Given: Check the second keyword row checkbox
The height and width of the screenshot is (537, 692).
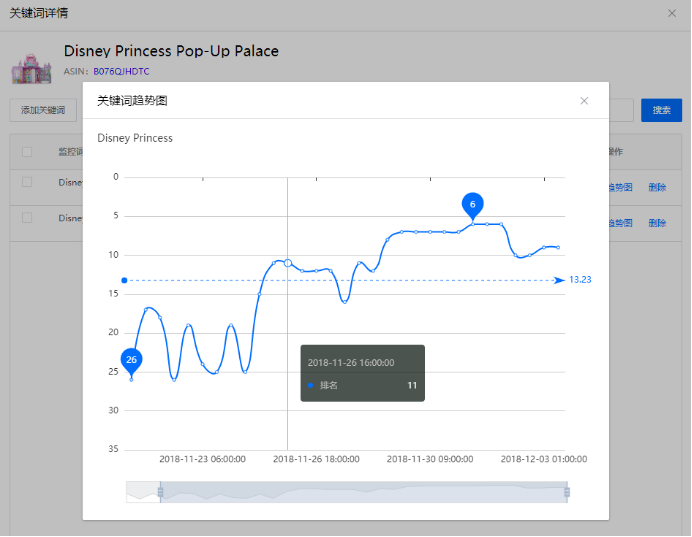Looking at the screenshot, I should tap(27, 218).
